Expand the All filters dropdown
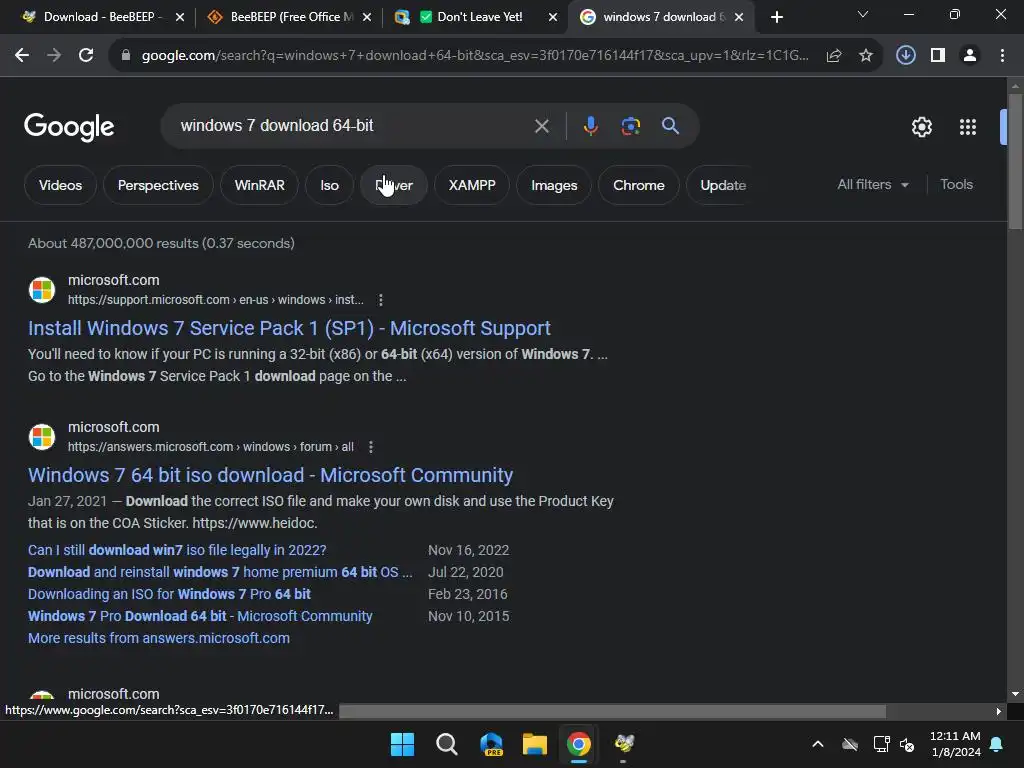This screenshot has height=768, width=1024. click(x=872, y=185)
